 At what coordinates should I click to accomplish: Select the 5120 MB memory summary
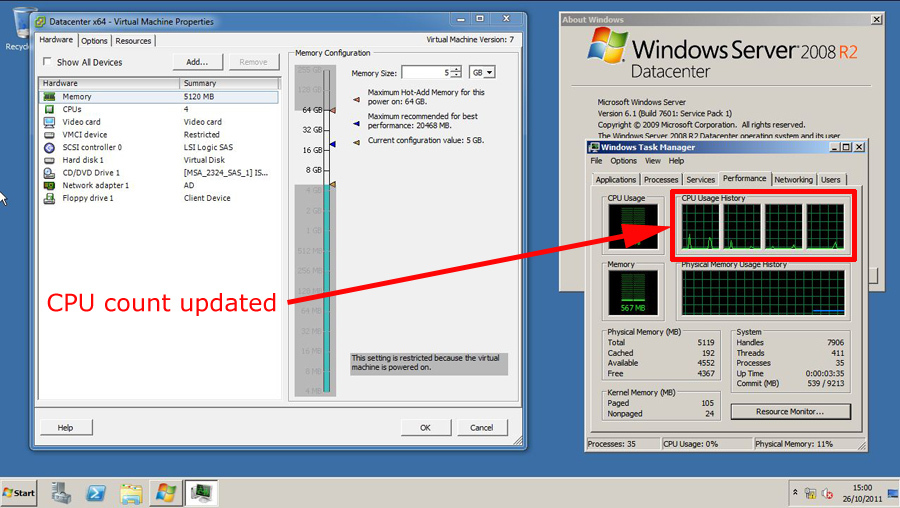tap(199, 96)
